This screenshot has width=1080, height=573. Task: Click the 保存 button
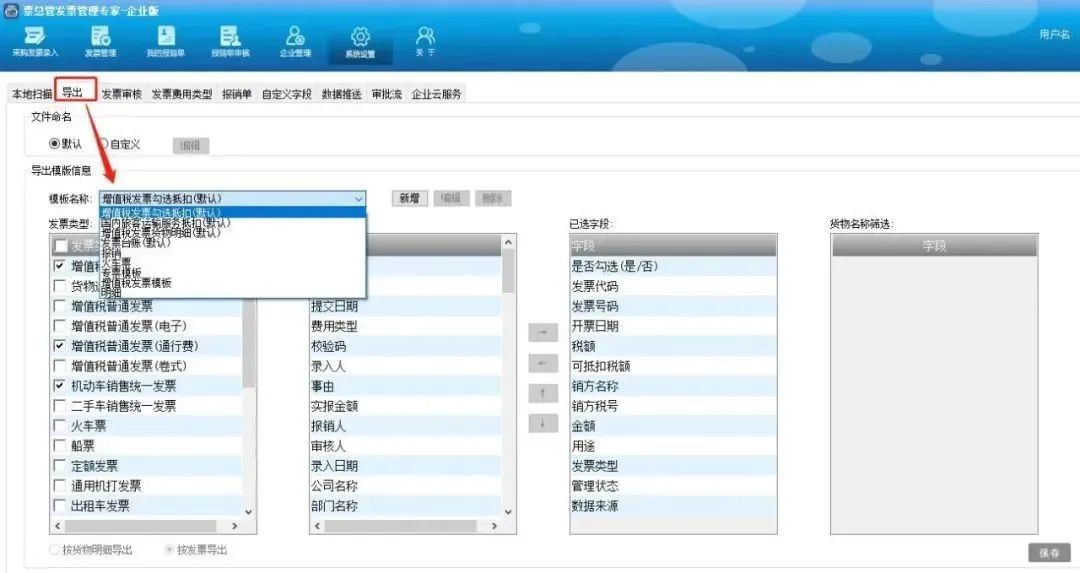click(1049, 553)
